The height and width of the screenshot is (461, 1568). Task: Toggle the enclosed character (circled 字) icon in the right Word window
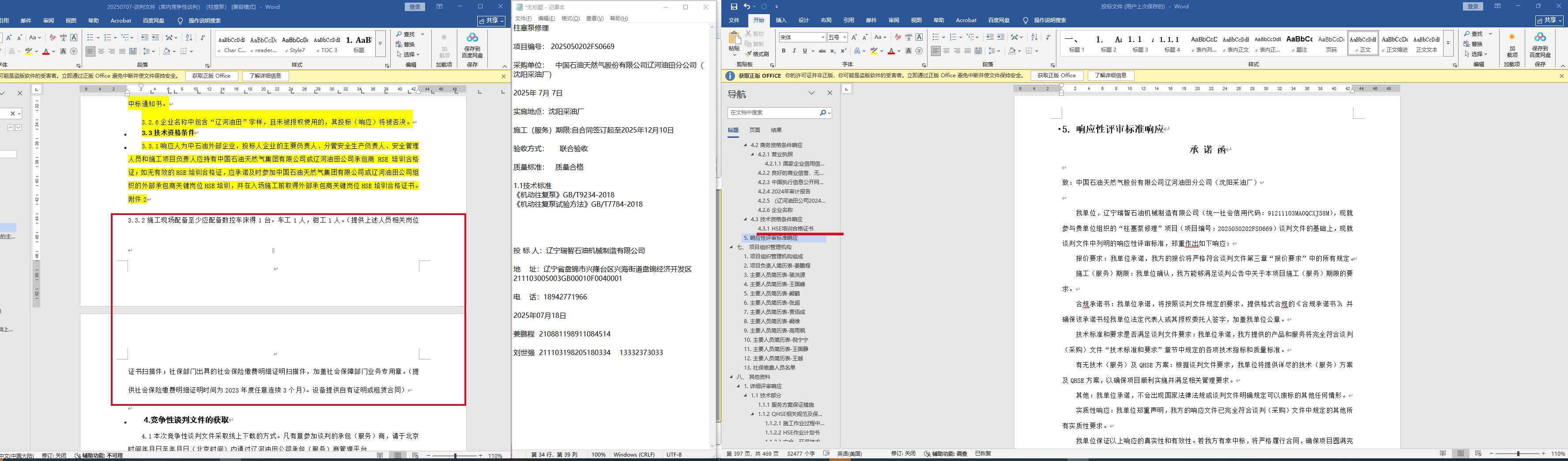pyautogui.click(x=919, y=51)
